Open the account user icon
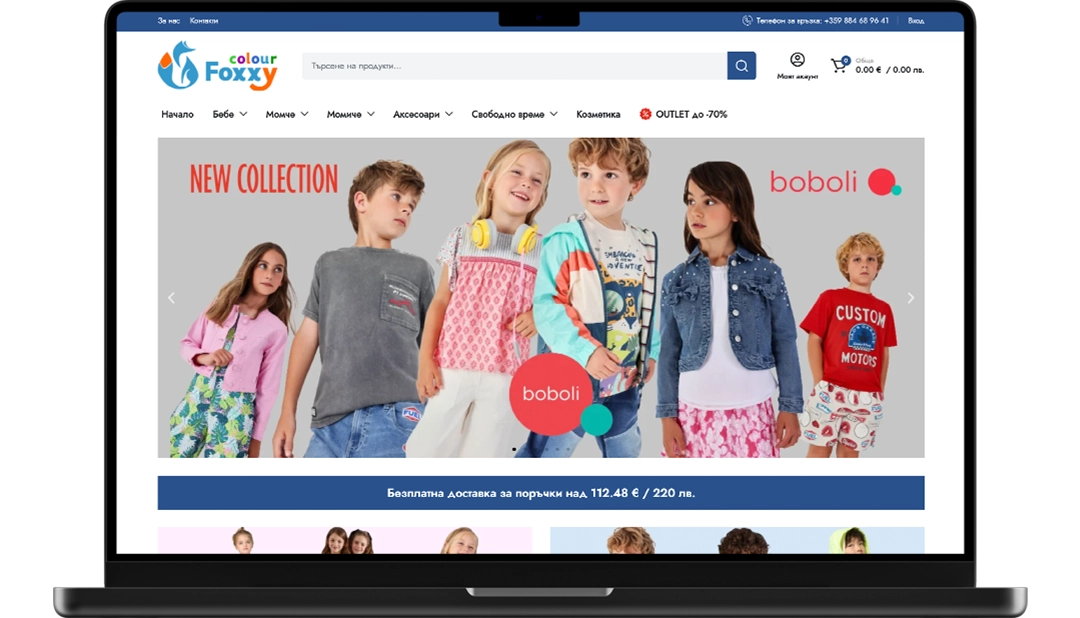Viewport: 1080px width, 618px height. coord(797,60)
